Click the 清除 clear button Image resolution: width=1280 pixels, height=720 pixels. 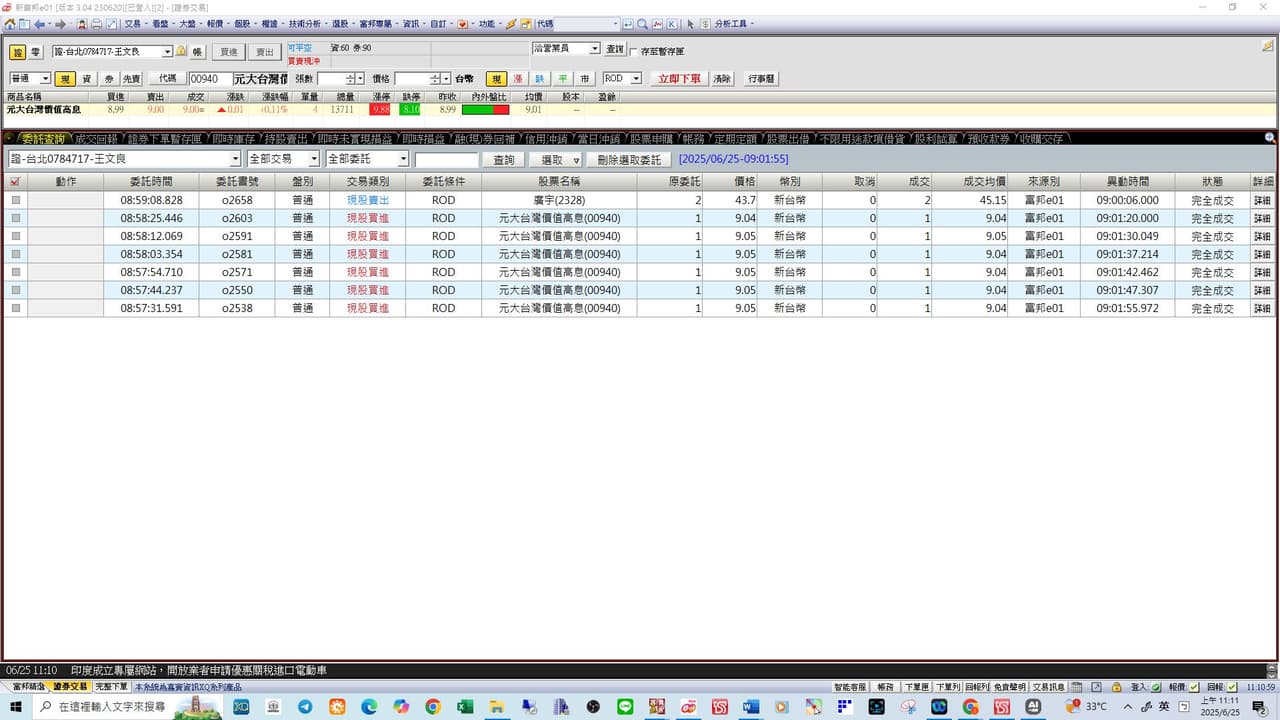(x=722, y=78)
